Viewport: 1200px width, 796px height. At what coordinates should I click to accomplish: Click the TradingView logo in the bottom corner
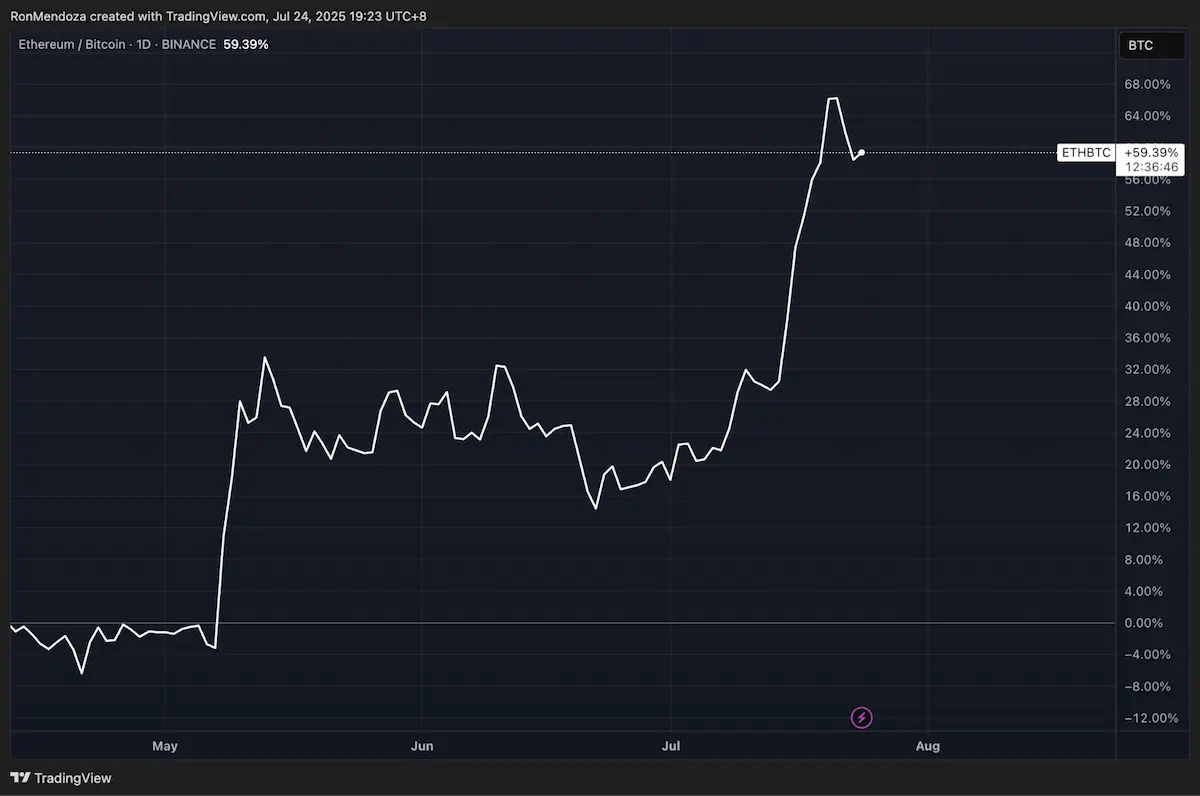pyautogui.click(x=60, y=778)
